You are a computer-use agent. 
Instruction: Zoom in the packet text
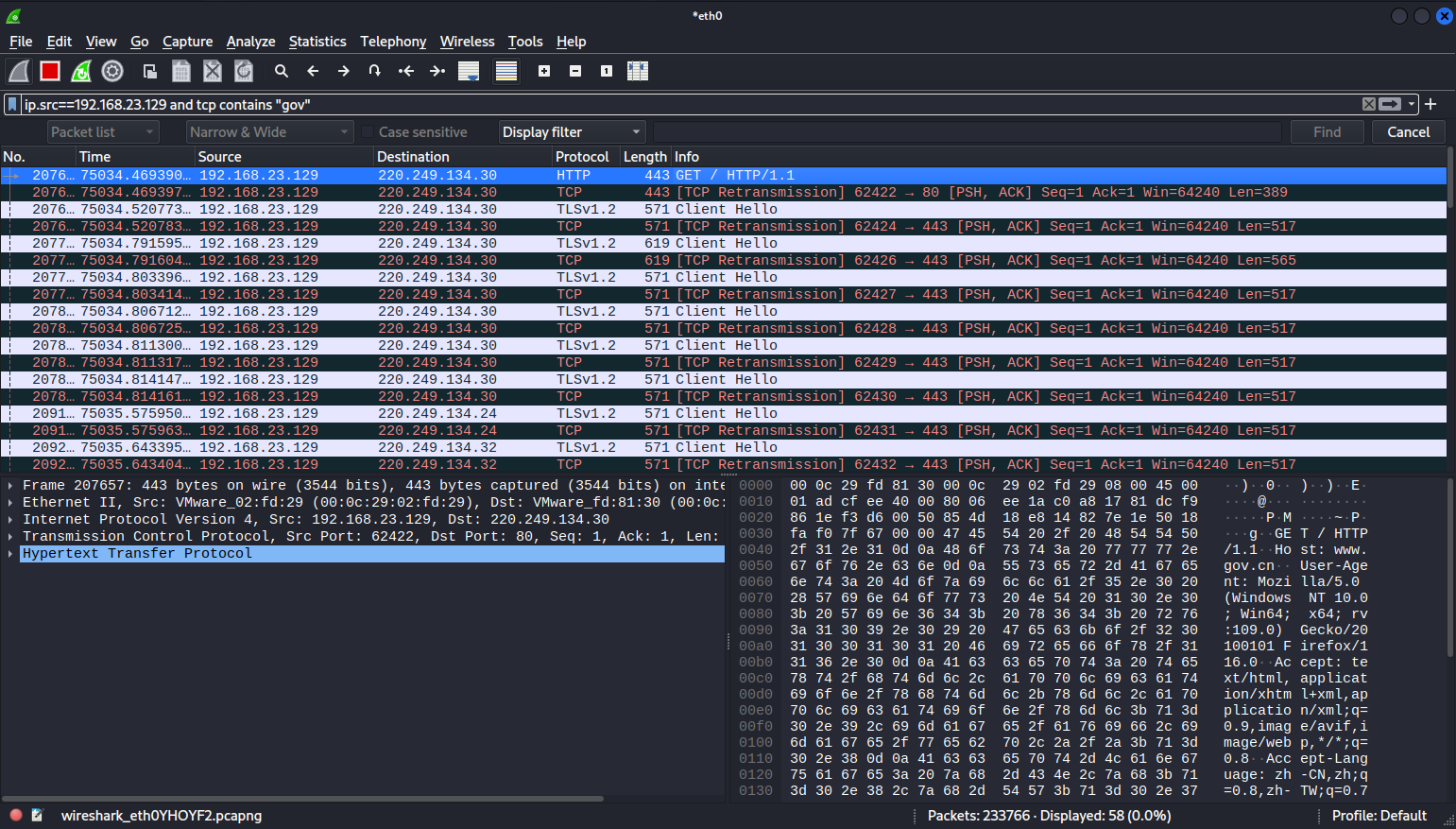click(x=544, y=71)
